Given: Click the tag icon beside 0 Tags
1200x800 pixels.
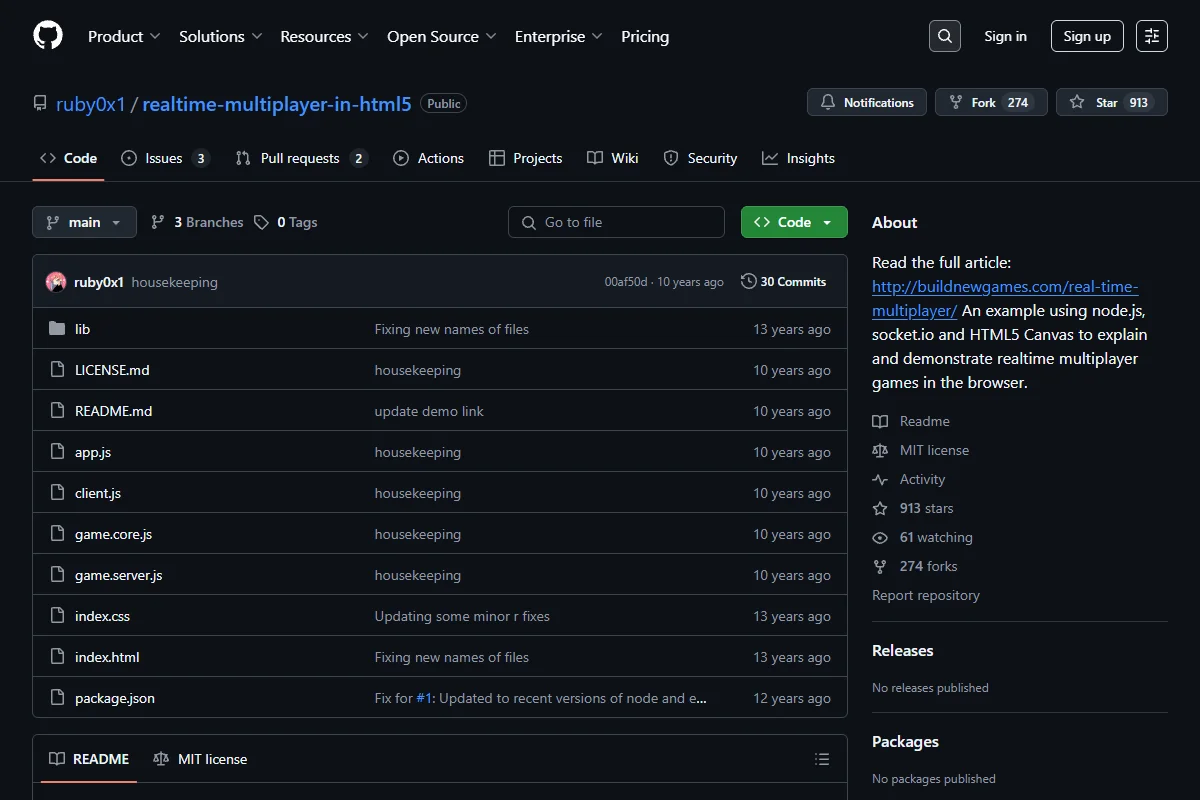Looking at the screenshot, I should pyautogui.click(x=261, y=222).
